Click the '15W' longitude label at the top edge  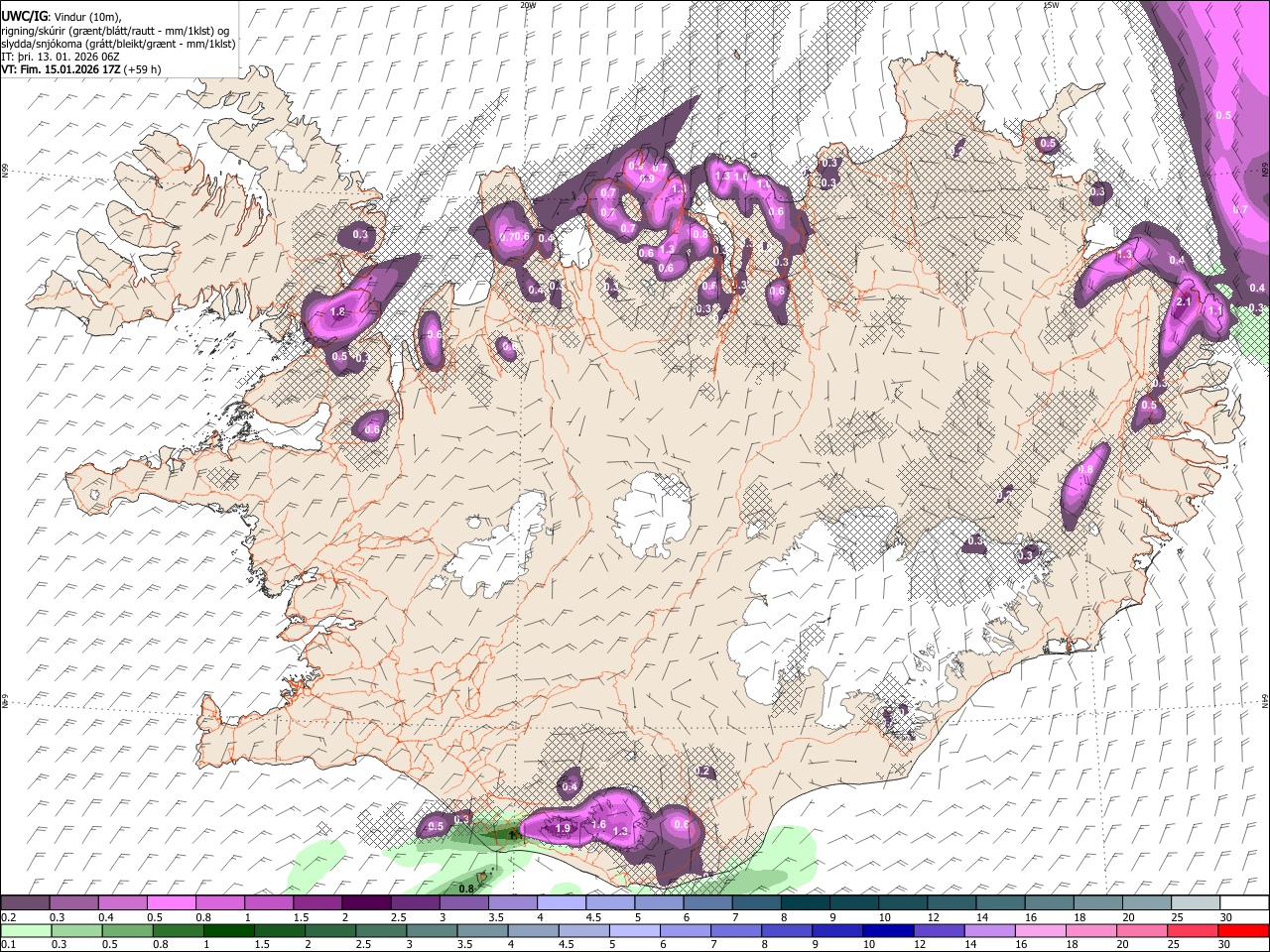tap(1050, 5)
